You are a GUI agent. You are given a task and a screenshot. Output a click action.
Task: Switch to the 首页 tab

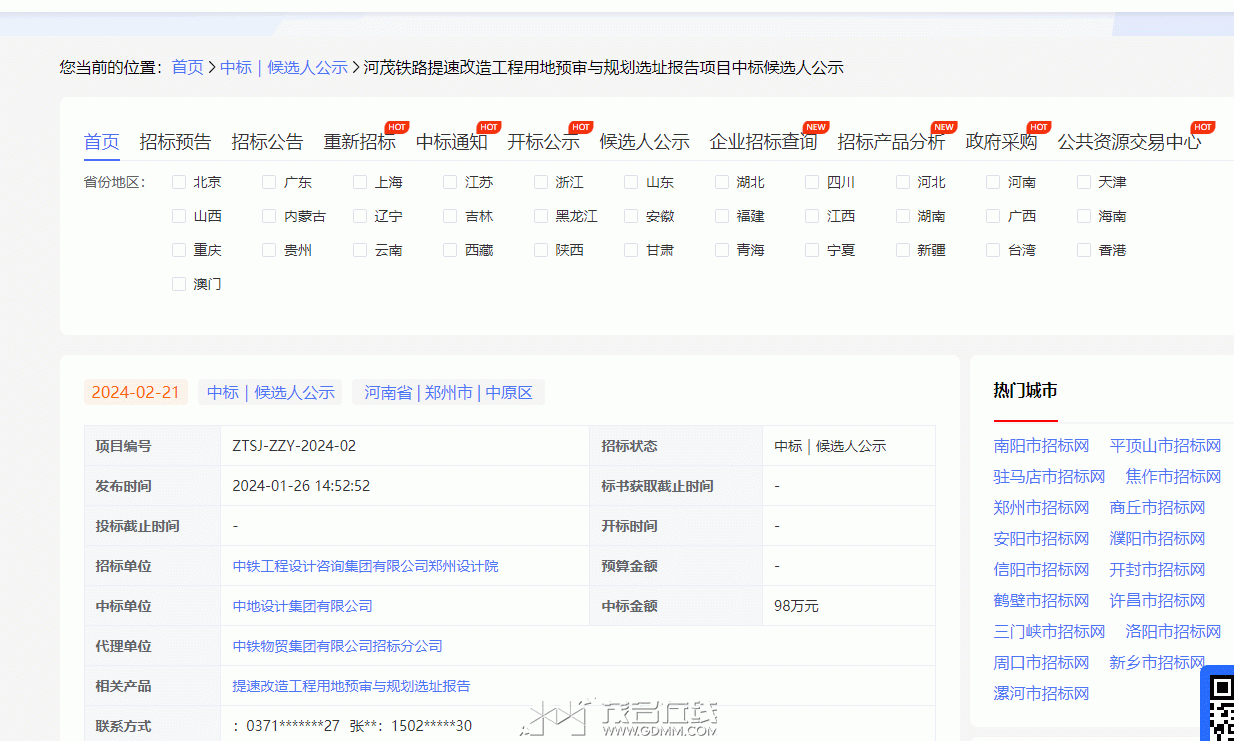102,142
